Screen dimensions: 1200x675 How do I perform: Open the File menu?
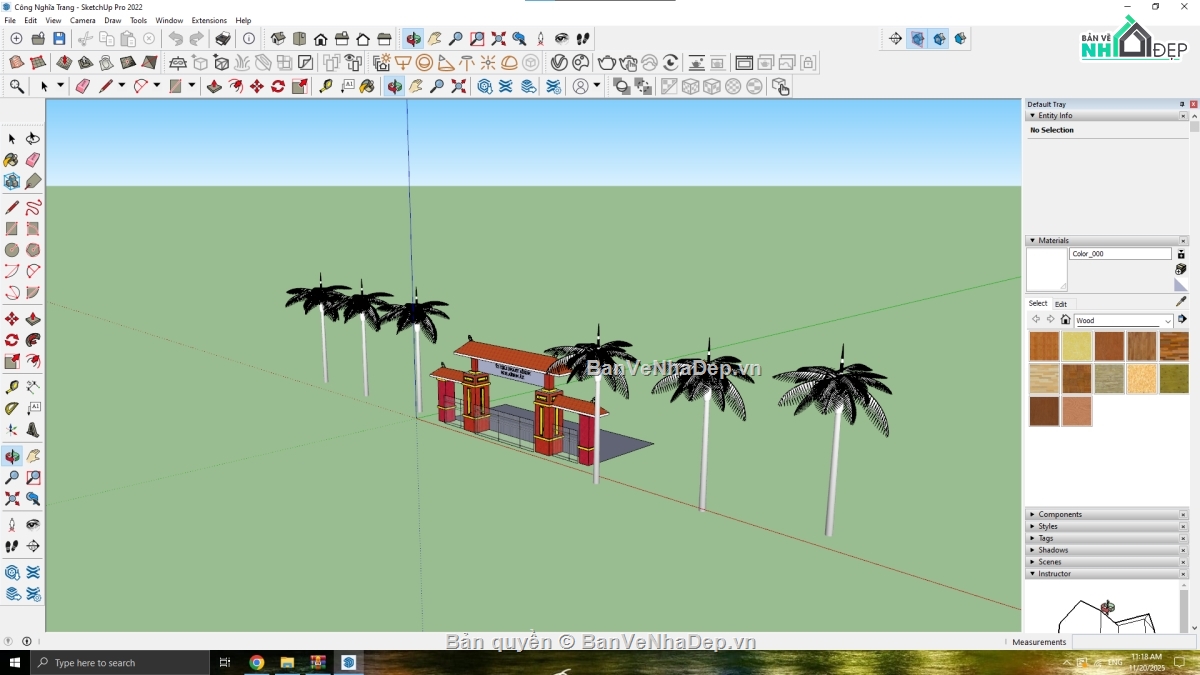tap(10, 20)
